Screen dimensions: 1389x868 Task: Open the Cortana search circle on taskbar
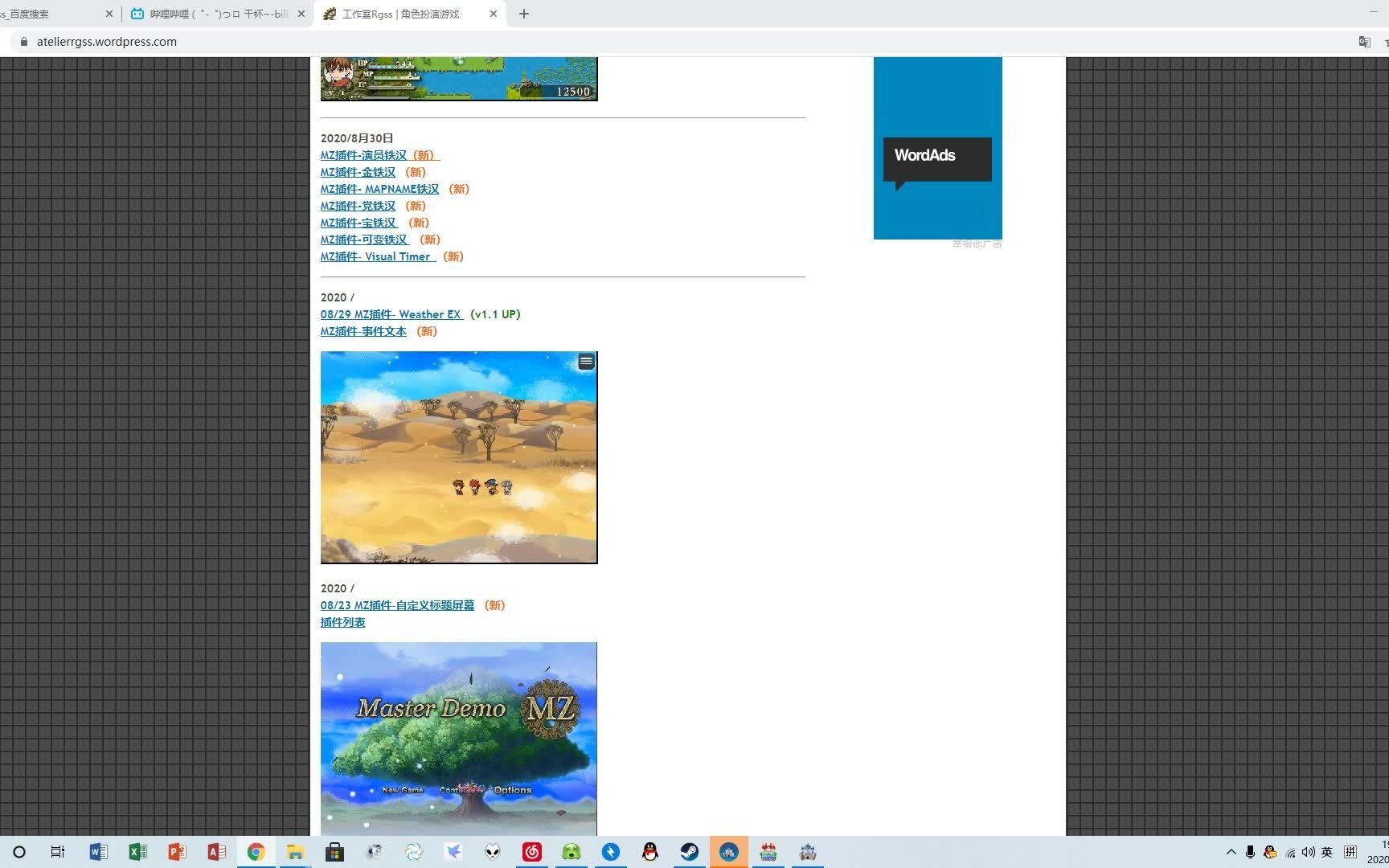pos(19,852)
